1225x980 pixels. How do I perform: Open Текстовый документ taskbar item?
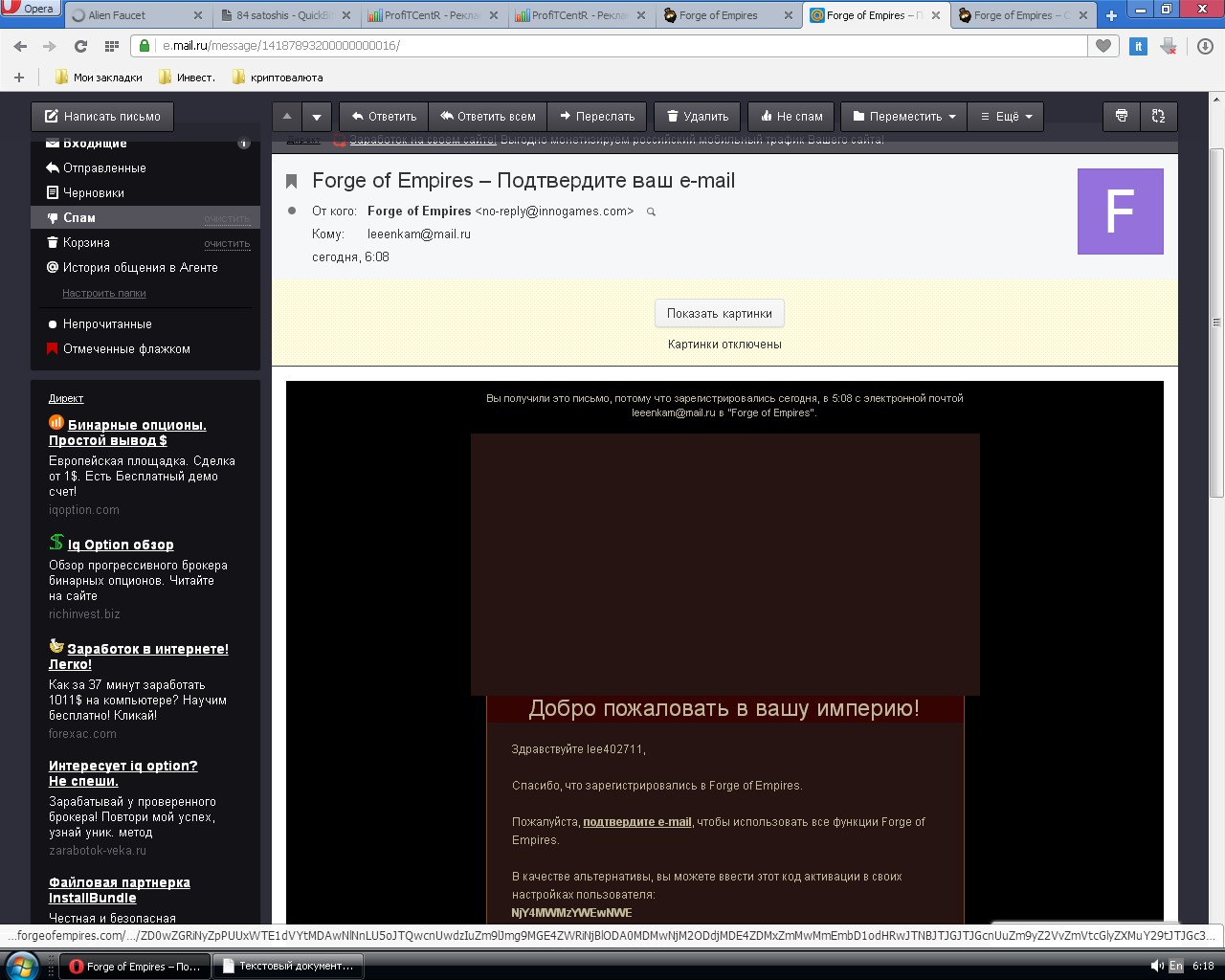tap(287, 967)
